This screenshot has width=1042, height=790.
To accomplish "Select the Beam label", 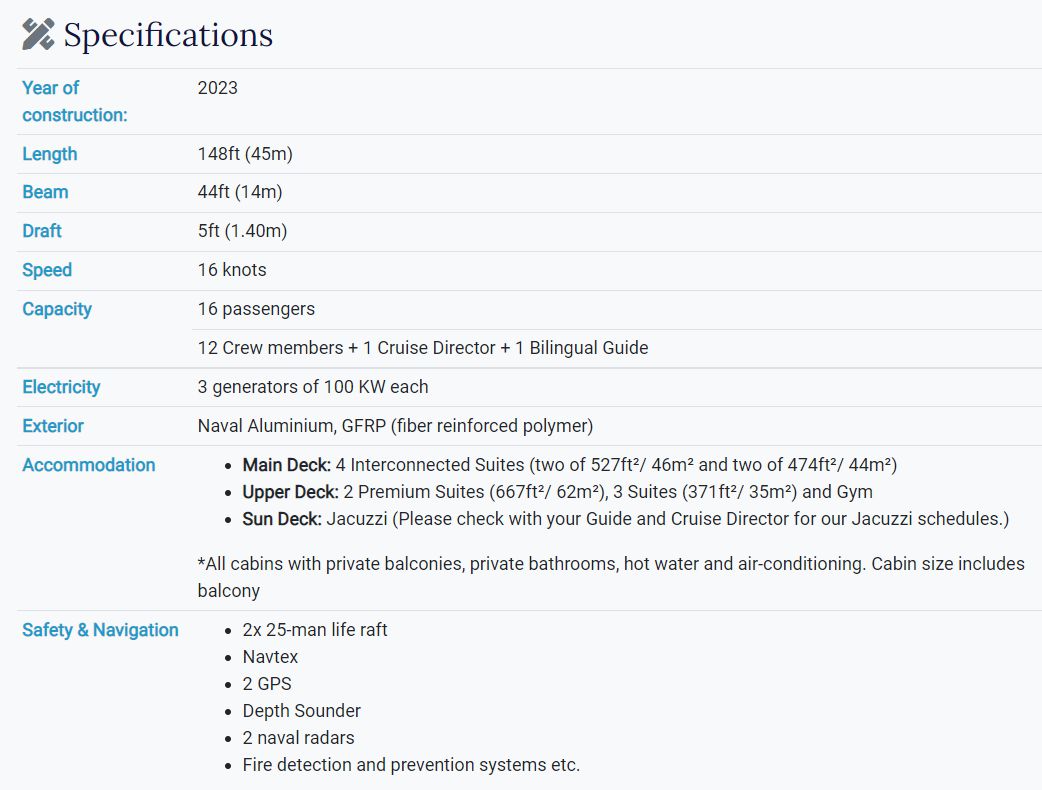I will click(x=45, y=192).
